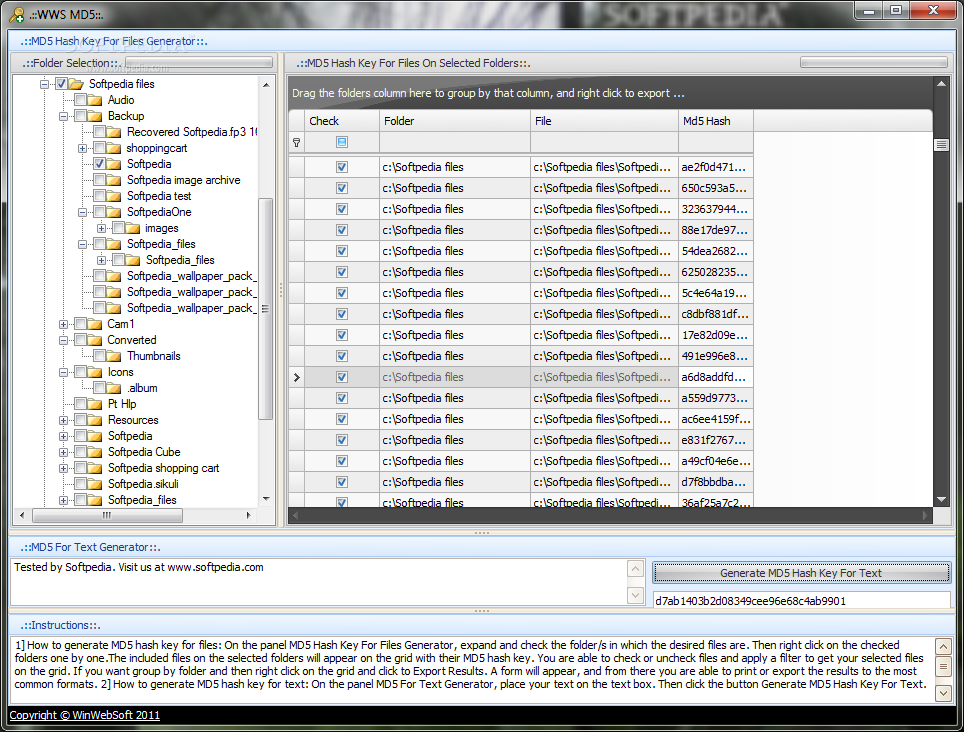This screenshot has height=732, width=964.
Task: Click the hash grid vertical scroll thumb
Action: (x=941, y=145)
